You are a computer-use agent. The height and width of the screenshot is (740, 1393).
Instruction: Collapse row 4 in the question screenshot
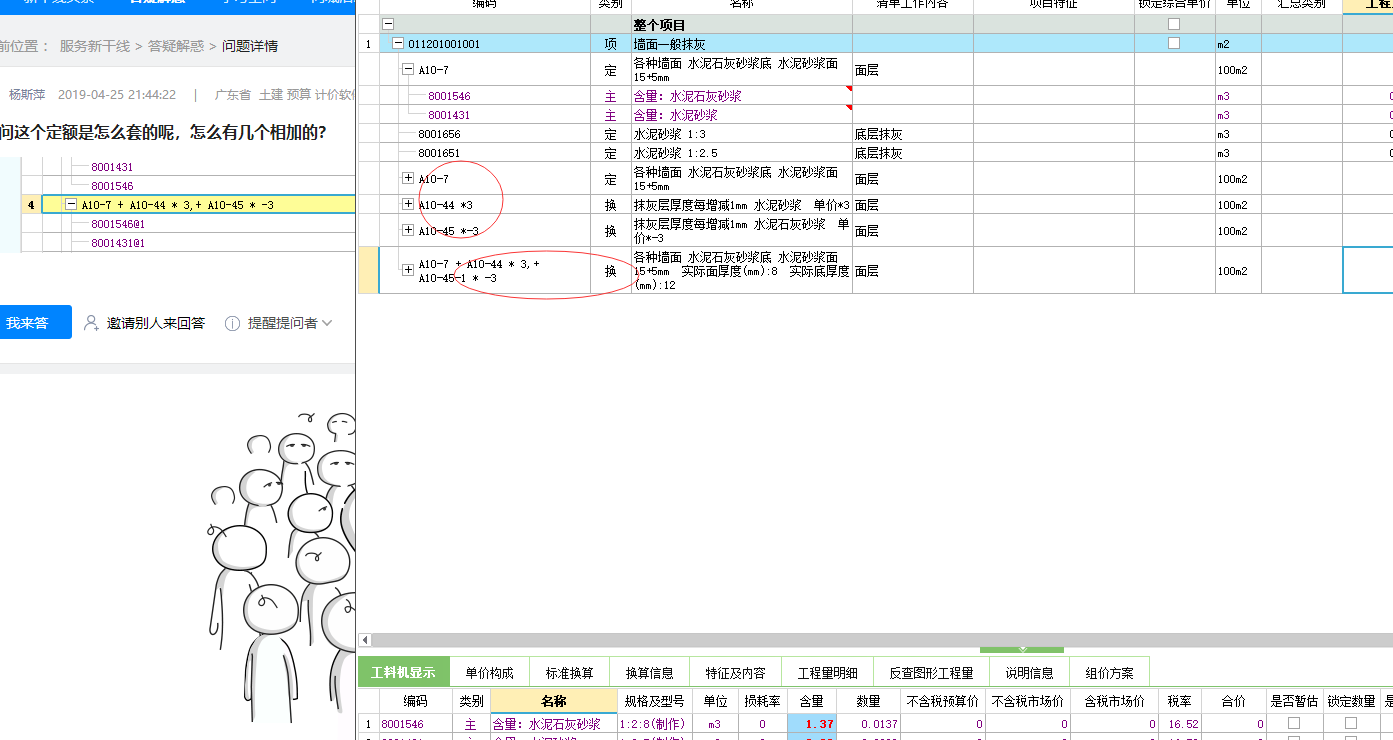[71, 204]
